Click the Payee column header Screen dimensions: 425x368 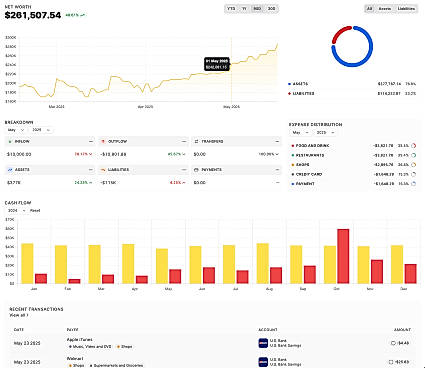pyautogui.click(x=72, y=330)
